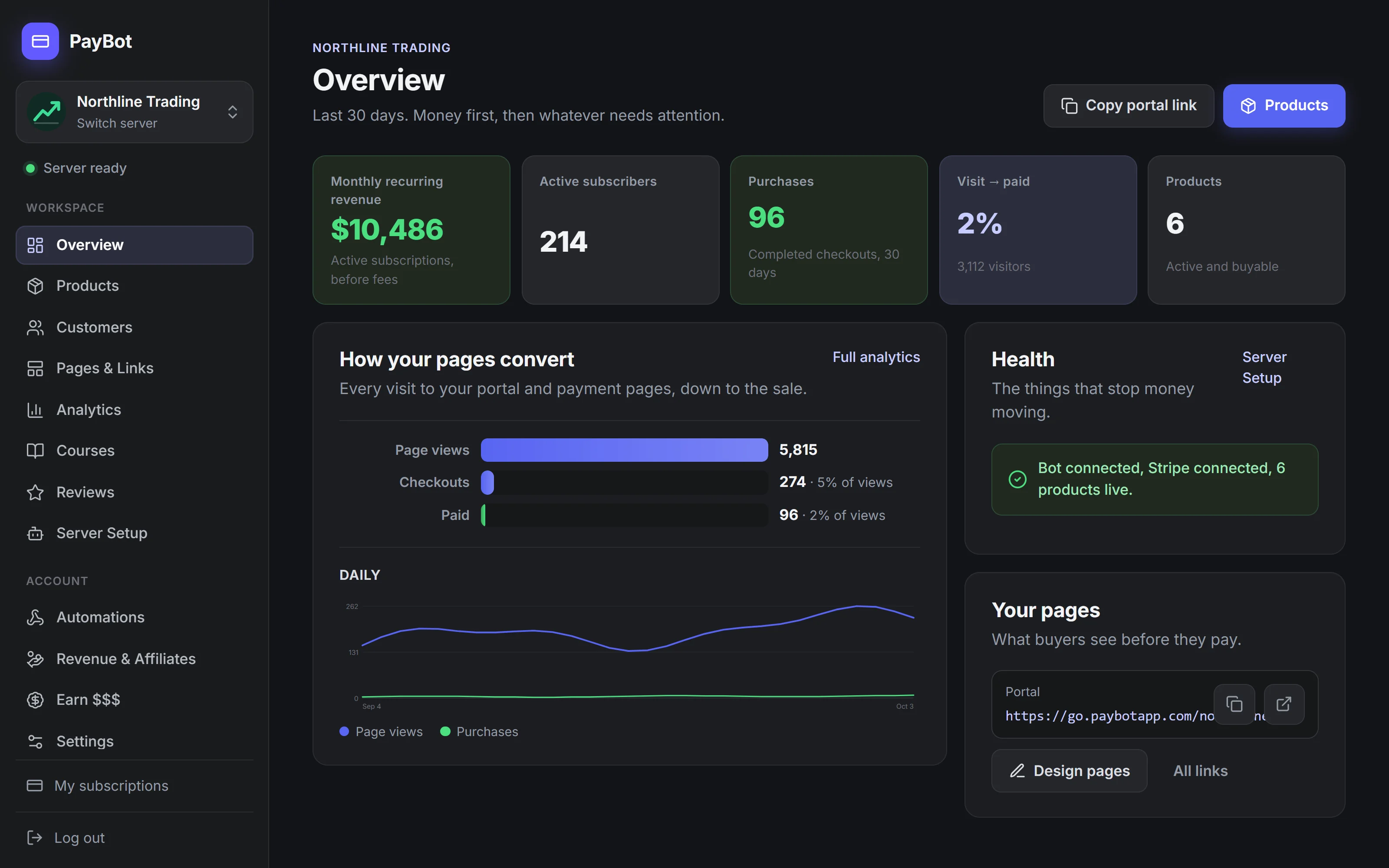1389x868 pixels.
Task: Open Products from the sidebar
Action: tap(134, 286)
